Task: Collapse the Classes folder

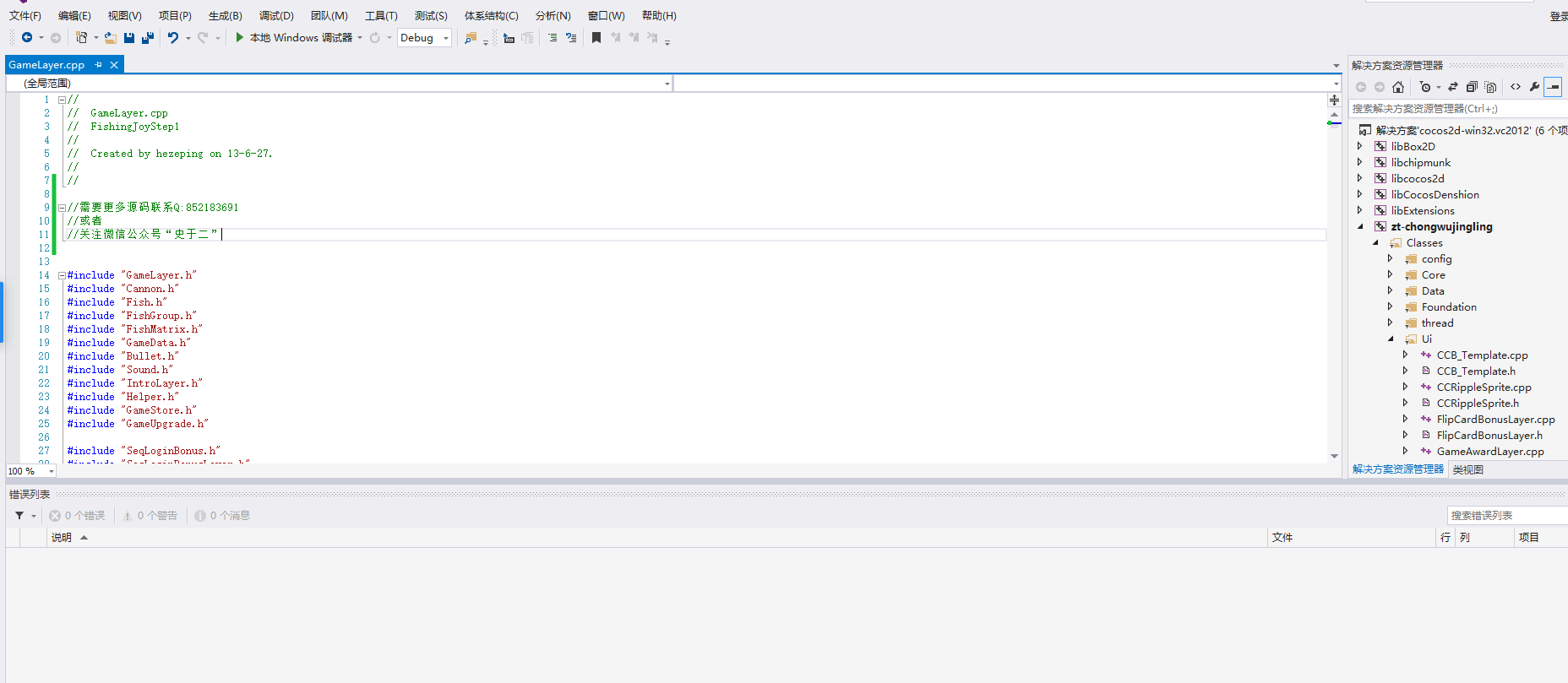Action: pyautogui.click(x=1375, y=242)
